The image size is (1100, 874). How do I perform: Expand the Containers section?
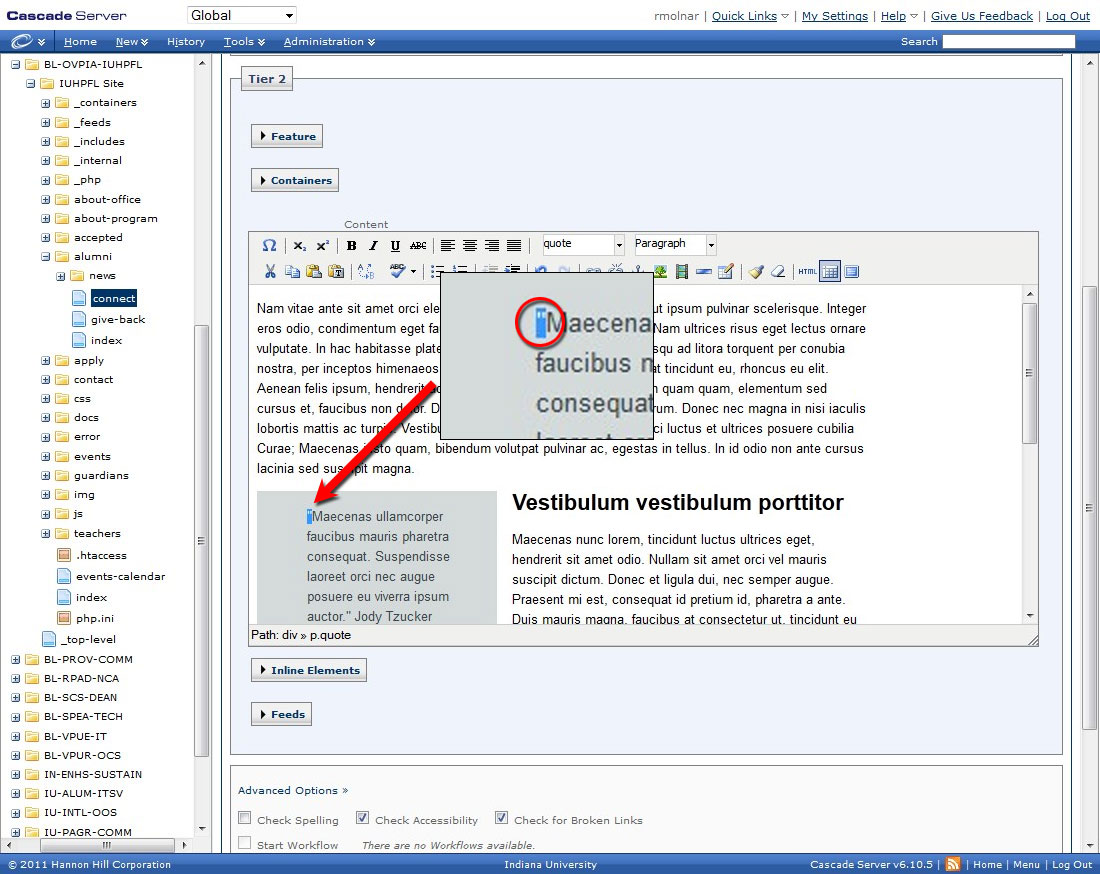294,180
